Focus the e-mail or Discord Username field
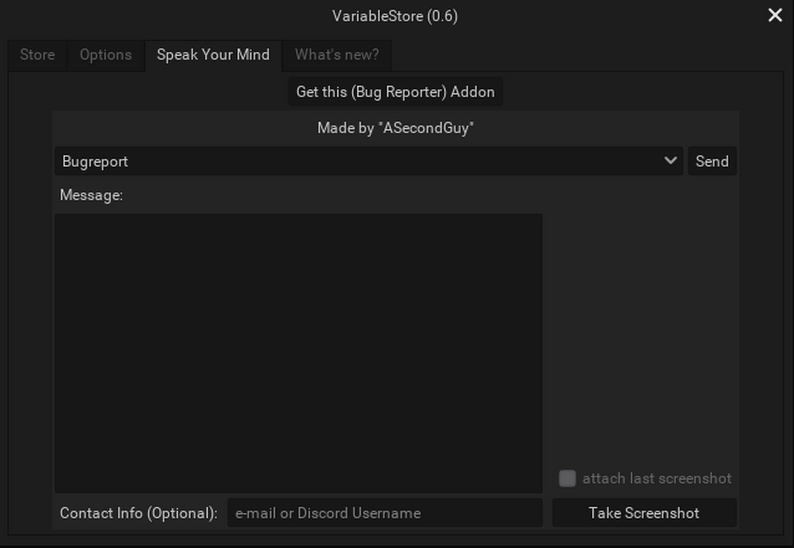This screenshot has width=794, height=548. (x=385, y=513)
